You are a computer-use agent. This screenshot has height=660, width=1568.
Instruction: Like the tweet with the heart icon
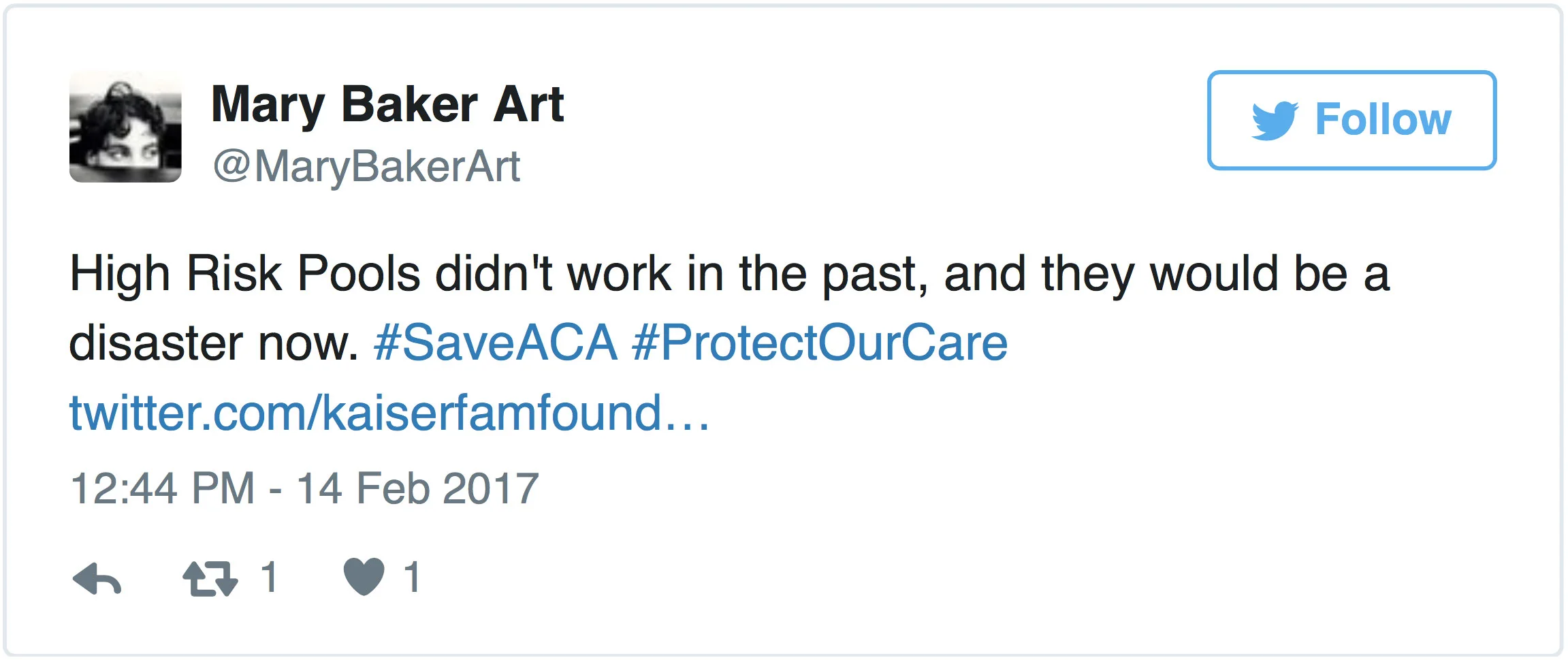(364, 577)
